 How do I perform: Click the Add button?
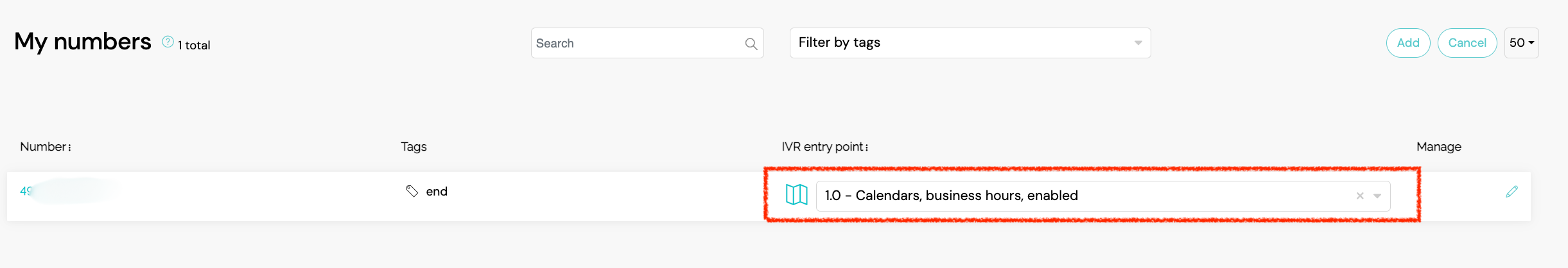pos(1407,43)
